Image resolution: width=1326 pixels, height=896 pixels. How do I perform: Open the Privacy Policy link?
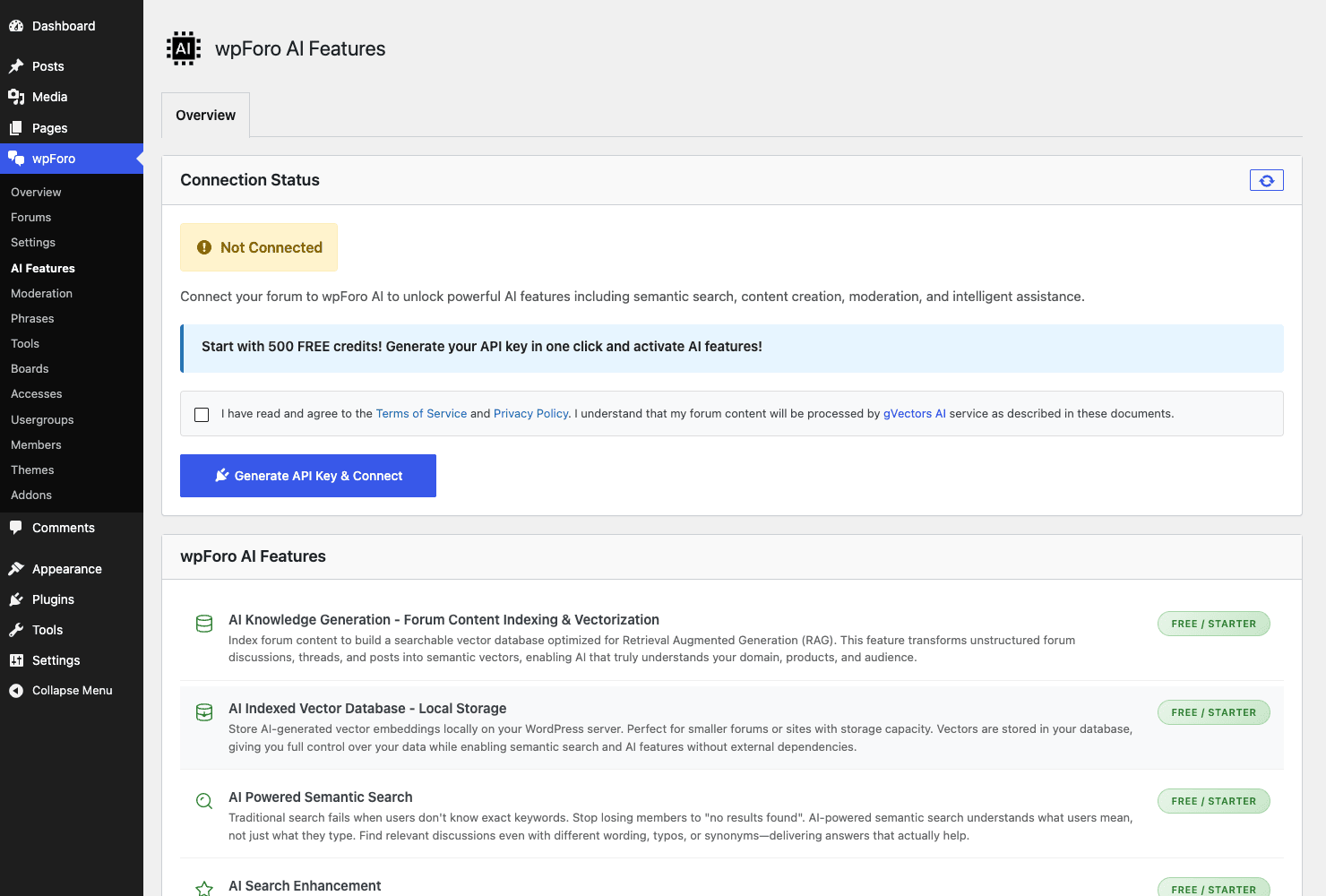click(530, 413)
